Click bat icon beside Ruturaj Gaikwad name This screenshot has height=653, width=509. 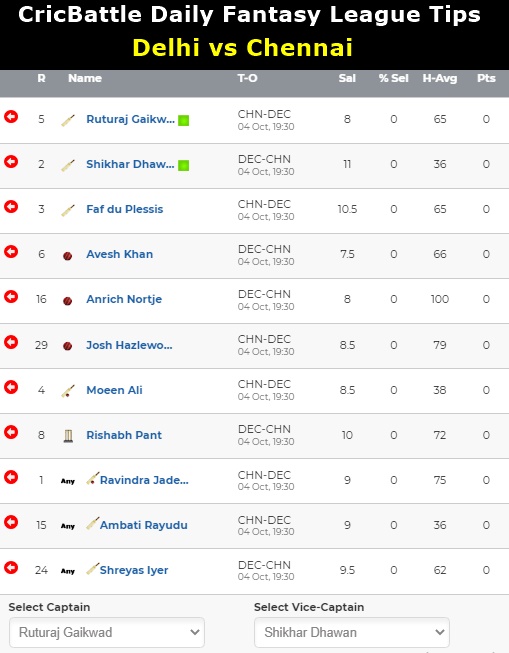[x=68, y=120]
